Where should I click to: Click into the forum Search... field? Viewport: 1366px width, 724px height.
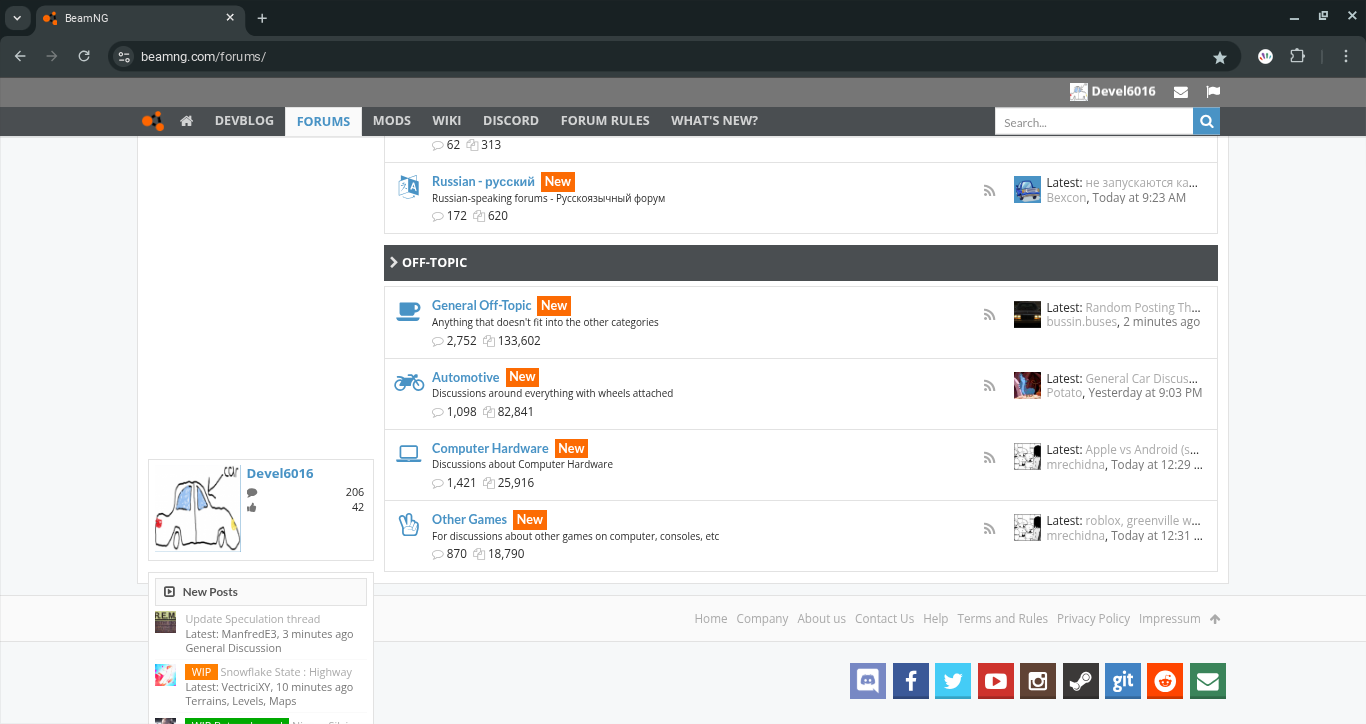tap(1094, 122)
